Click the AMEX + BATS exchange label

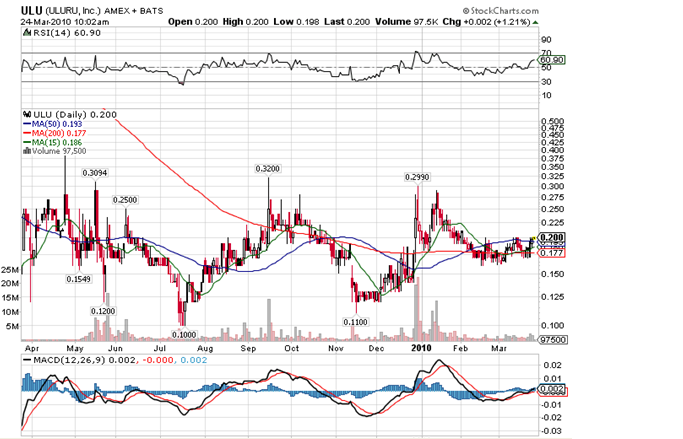point(133,11)
